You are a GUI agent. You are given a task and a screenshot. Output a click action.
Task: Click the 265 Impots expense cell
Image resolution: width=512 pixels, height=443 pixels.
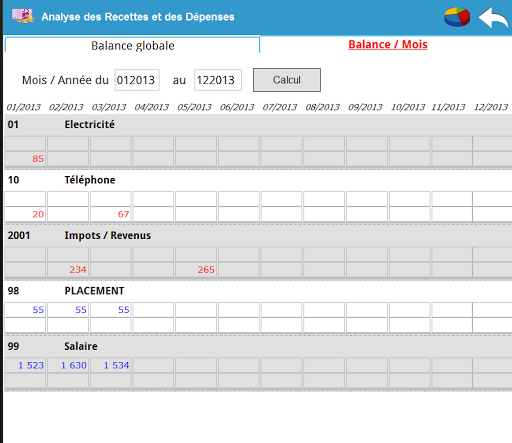click(x=196, y=270)
